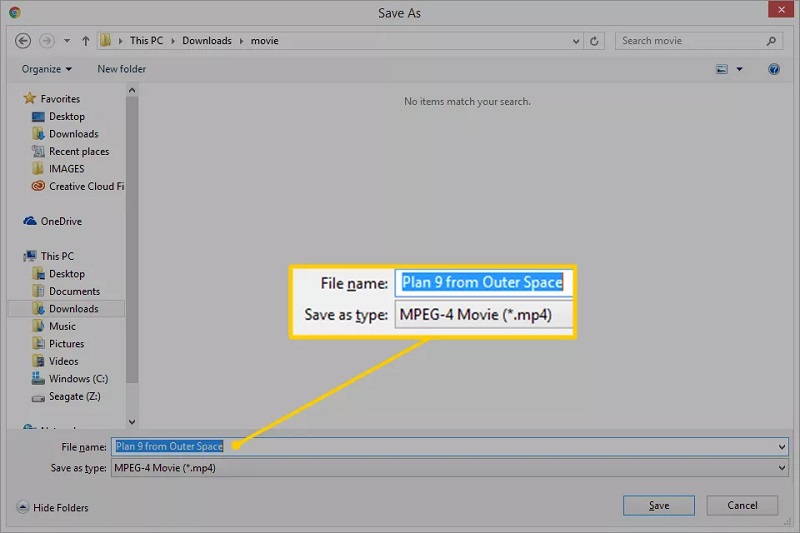
Task: Click the Refresh button beside address bar
Action: tap(595, 41)
